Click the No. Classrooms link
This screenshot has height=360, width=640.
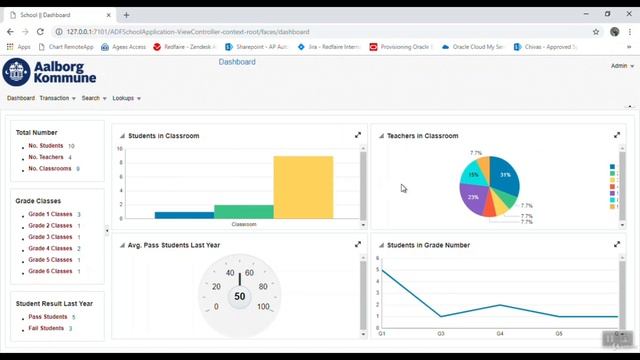click(50, 169)
